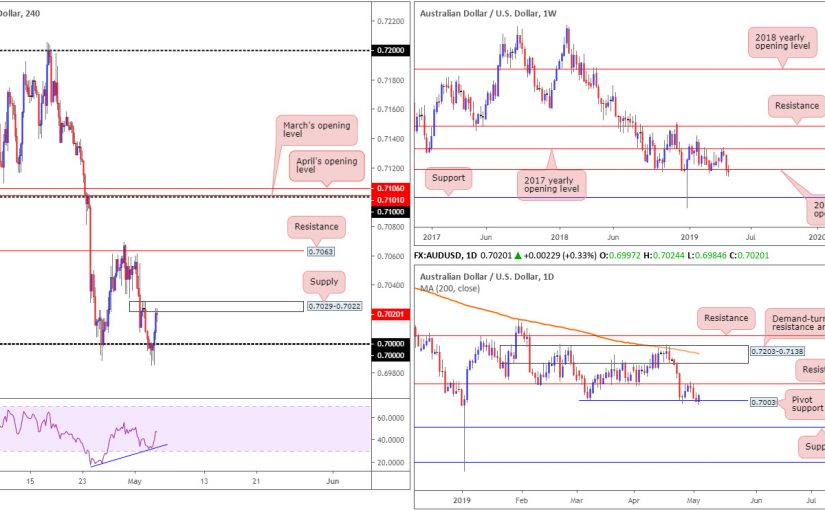Select the Supply callout on 4H chart
The width and height of the screenshot is (825, 510).
(322, 281)
